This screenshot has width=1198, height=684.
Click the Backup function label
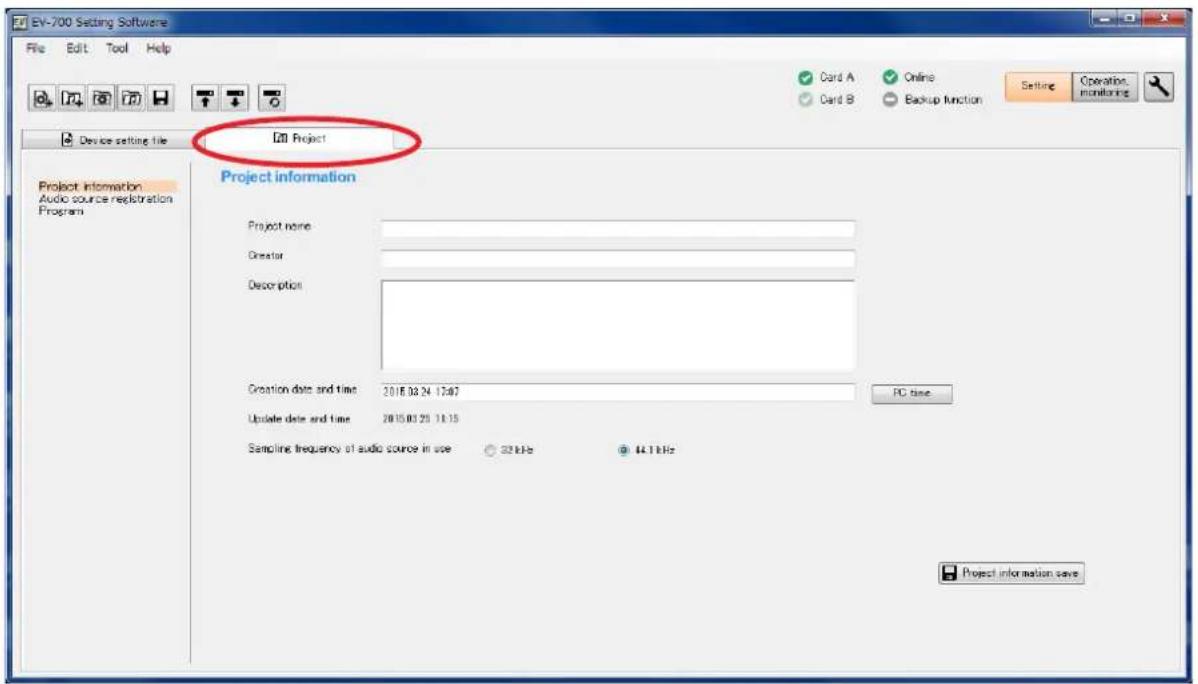(x=943, y=100)
